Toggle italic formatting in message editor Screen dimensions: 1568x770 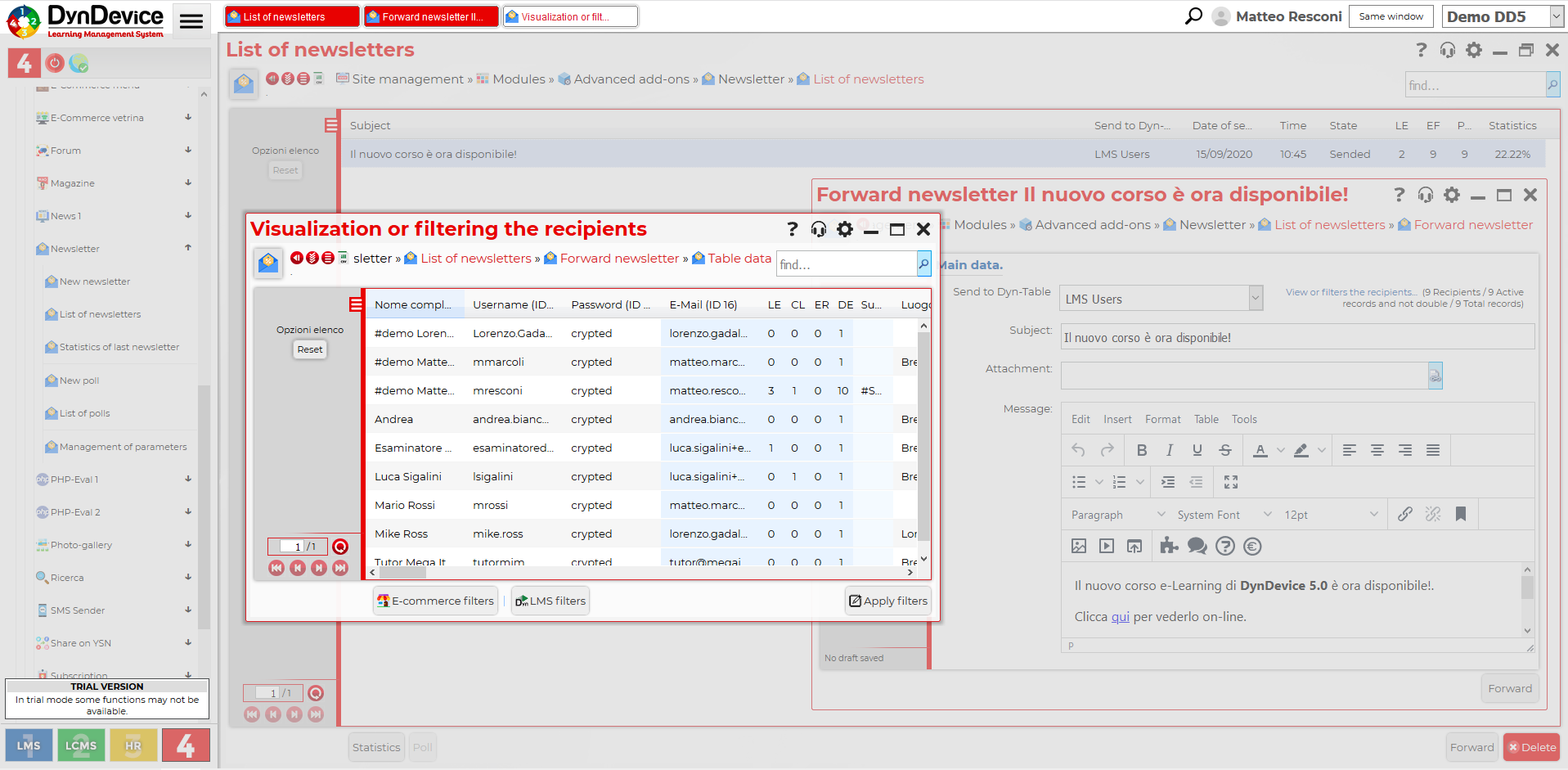tap(1170, 450)
